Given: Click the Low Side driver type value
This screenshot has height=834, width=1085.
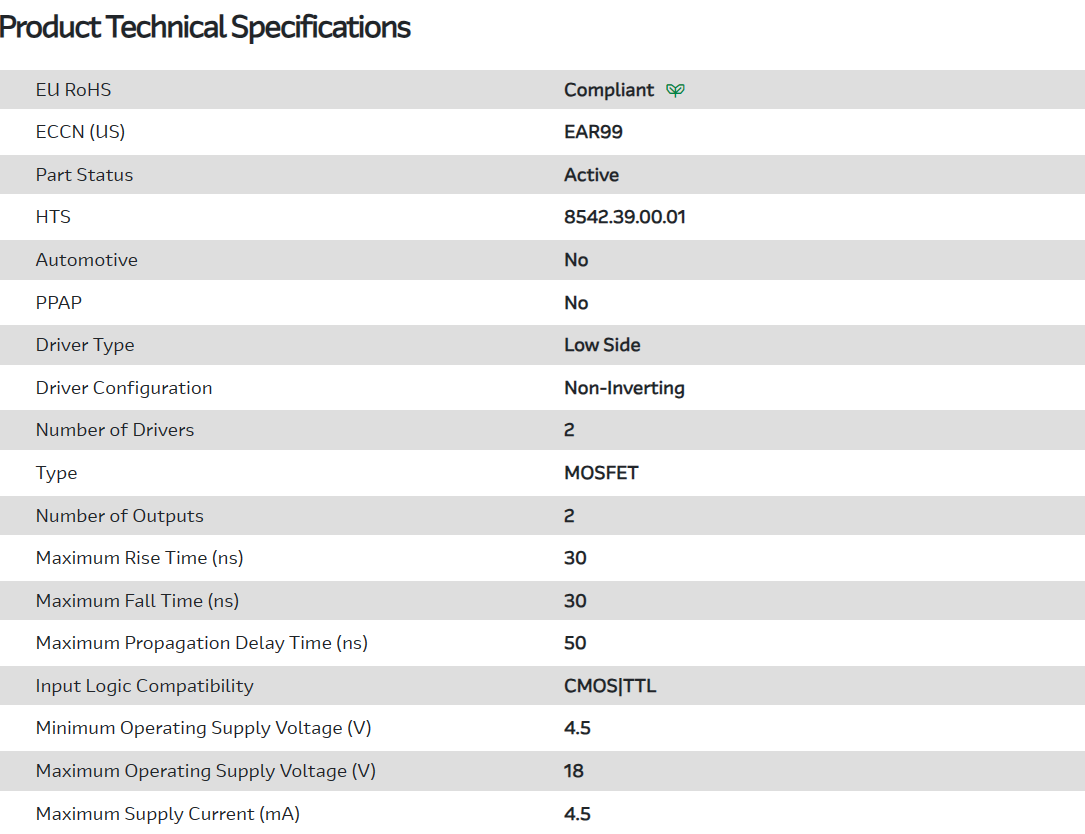Looking at the screenshot, I should coord(602,345).
